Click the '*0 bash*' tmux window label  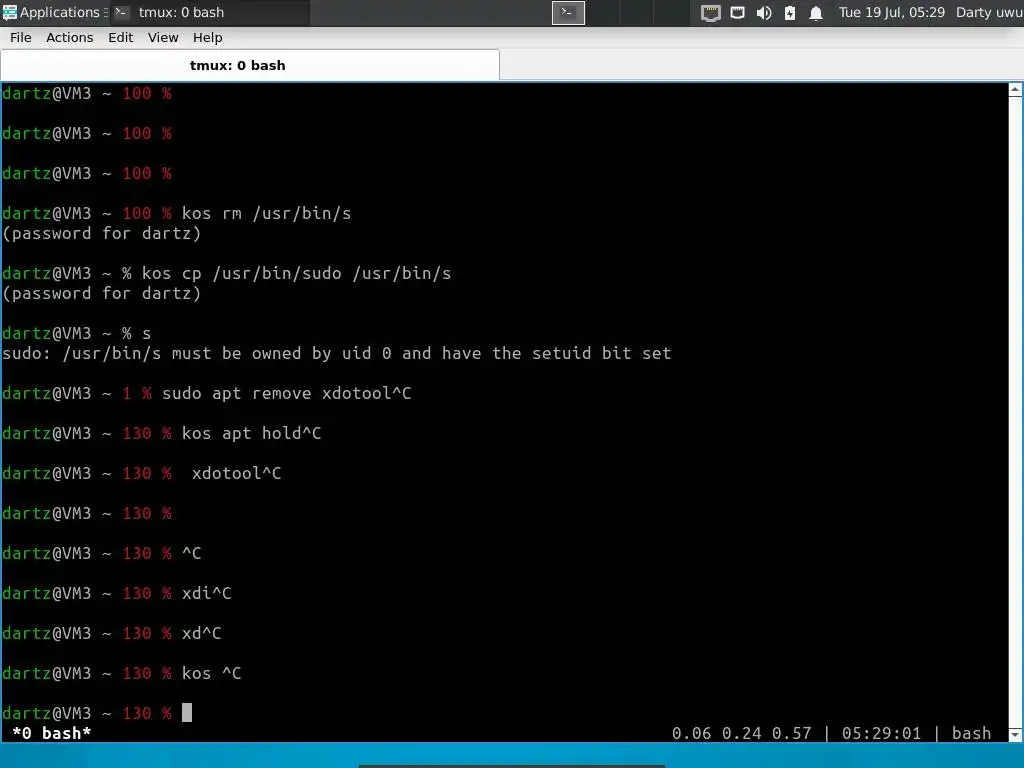(x=52, y=733)
